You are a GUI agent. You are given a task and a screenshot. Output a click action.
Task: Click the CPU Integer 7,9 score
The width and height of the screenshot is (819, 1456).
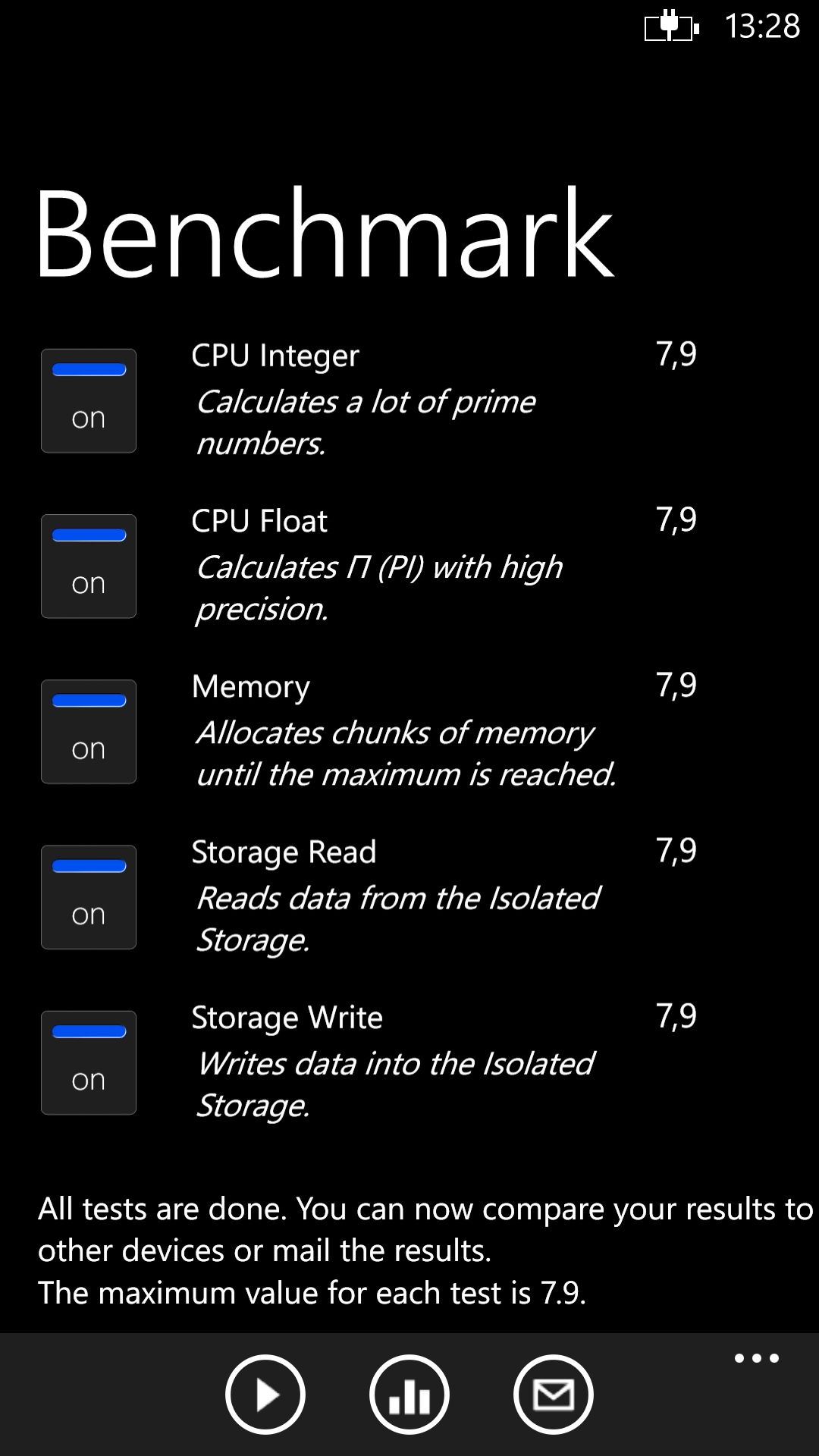pos(676,354)
